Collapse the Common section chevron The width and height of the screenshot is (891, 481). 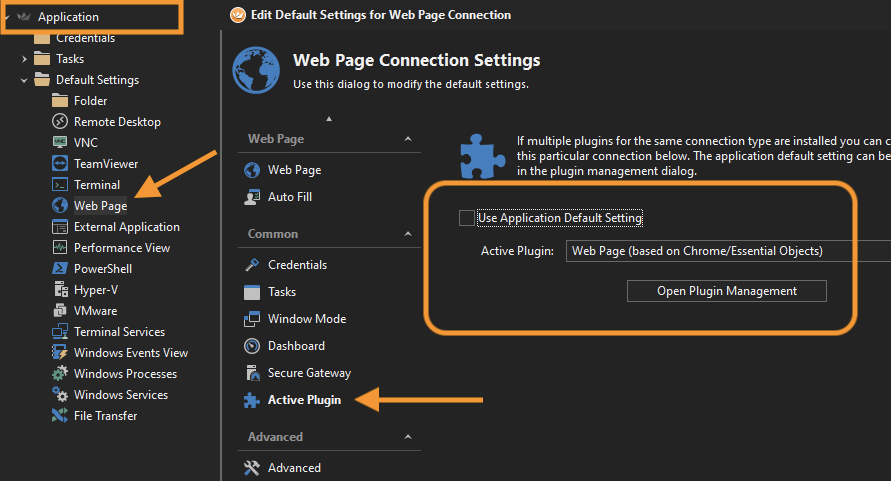pyautogui.click(x=407, y=234)
